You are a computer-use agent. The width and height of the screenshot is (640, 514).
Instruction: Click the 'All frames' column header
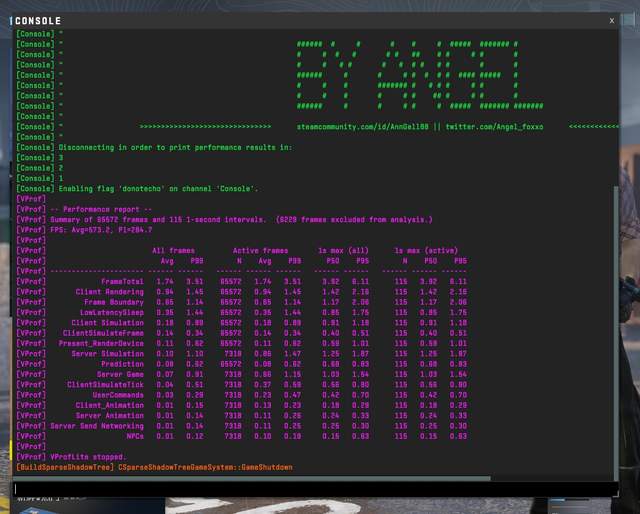tap(174, 250)
